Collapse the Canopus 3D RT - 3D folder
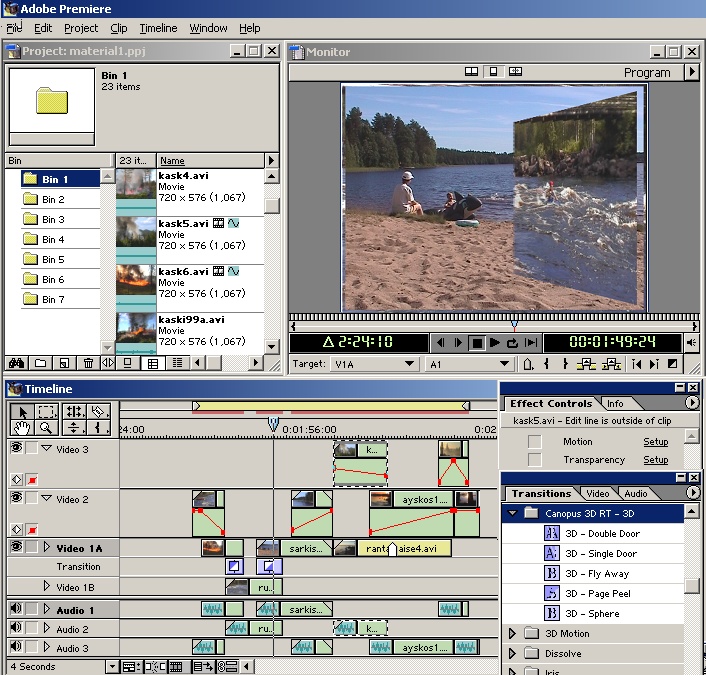This screenshot has height=675, width=706. pyautogui.click(x=512, y=513)
